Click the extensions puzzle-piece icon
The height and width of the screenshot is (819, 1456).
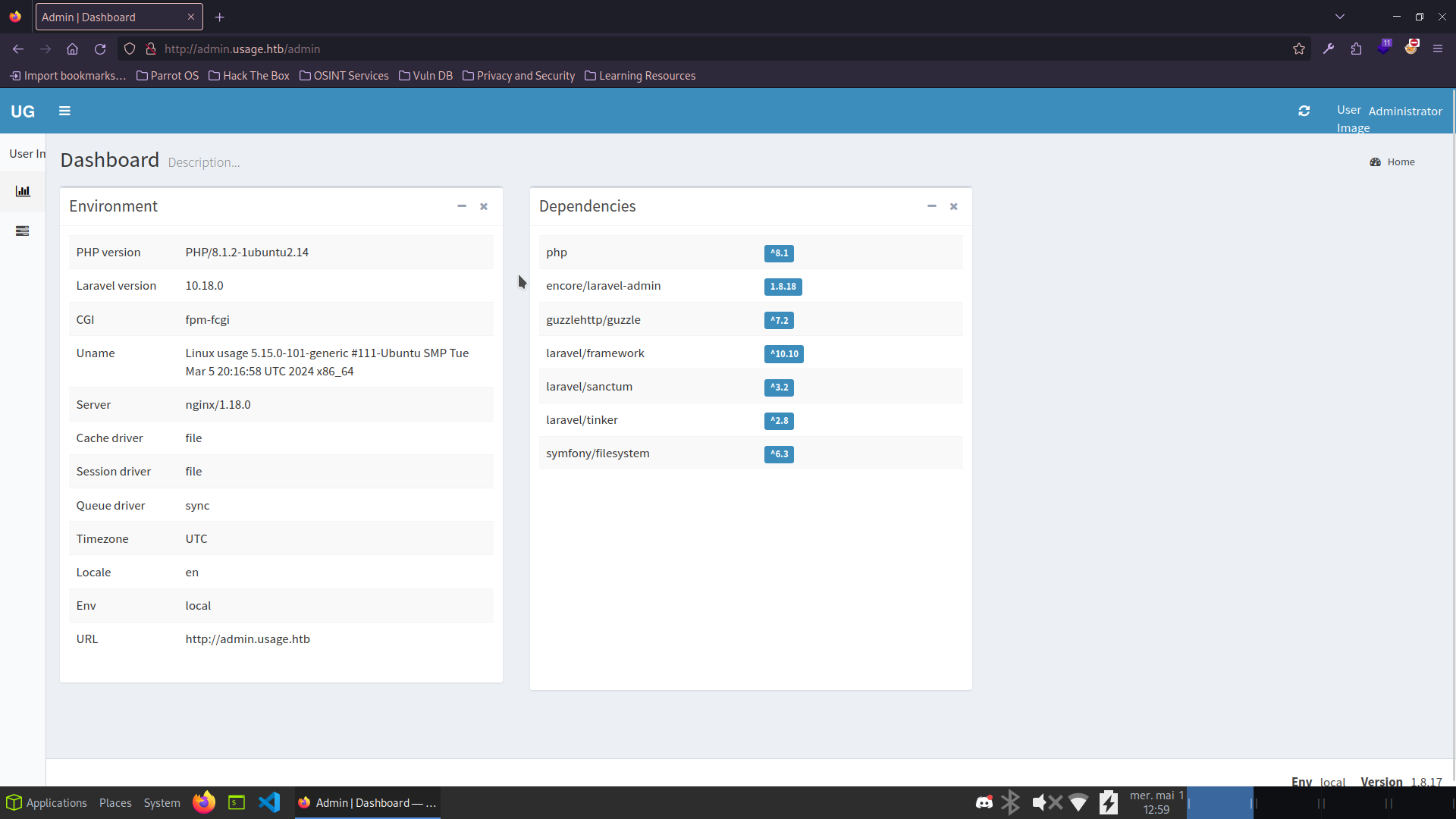point(1355,49)
